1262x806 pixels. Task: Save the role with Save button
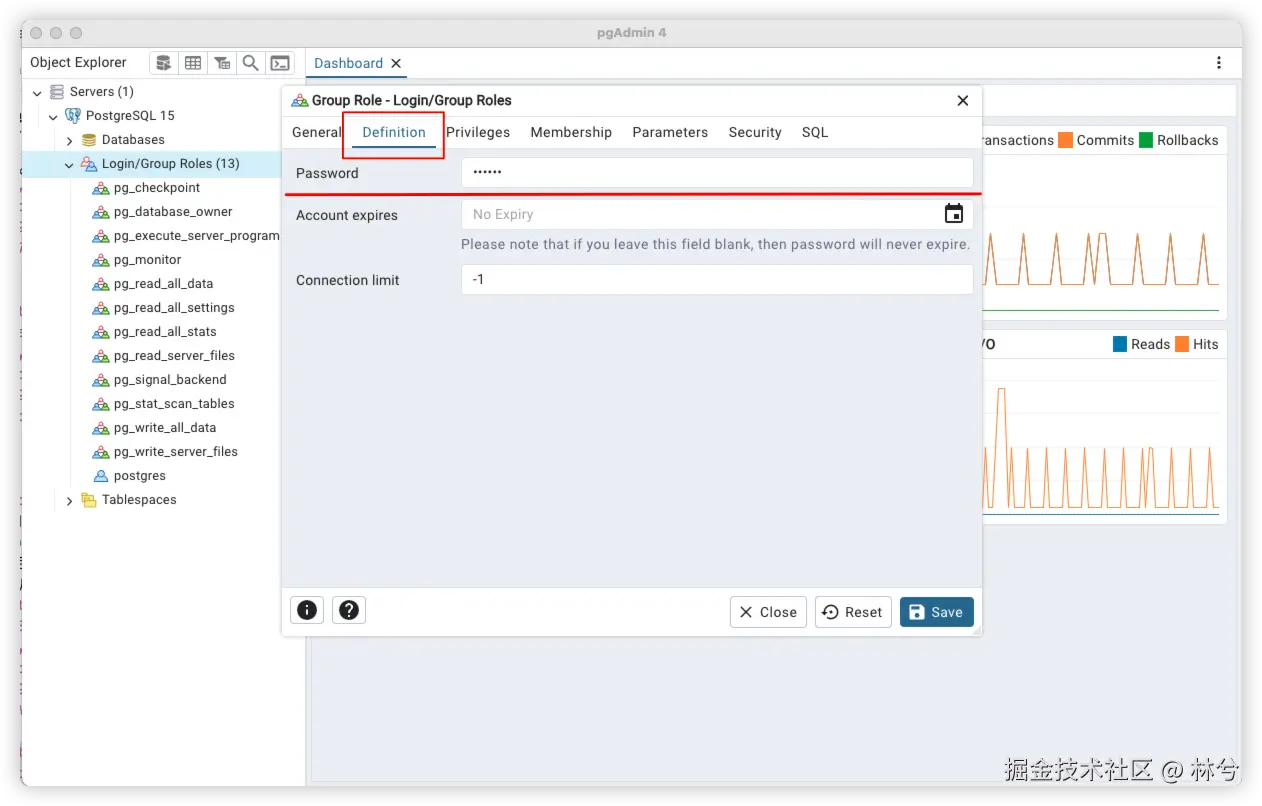click(937, 612)
